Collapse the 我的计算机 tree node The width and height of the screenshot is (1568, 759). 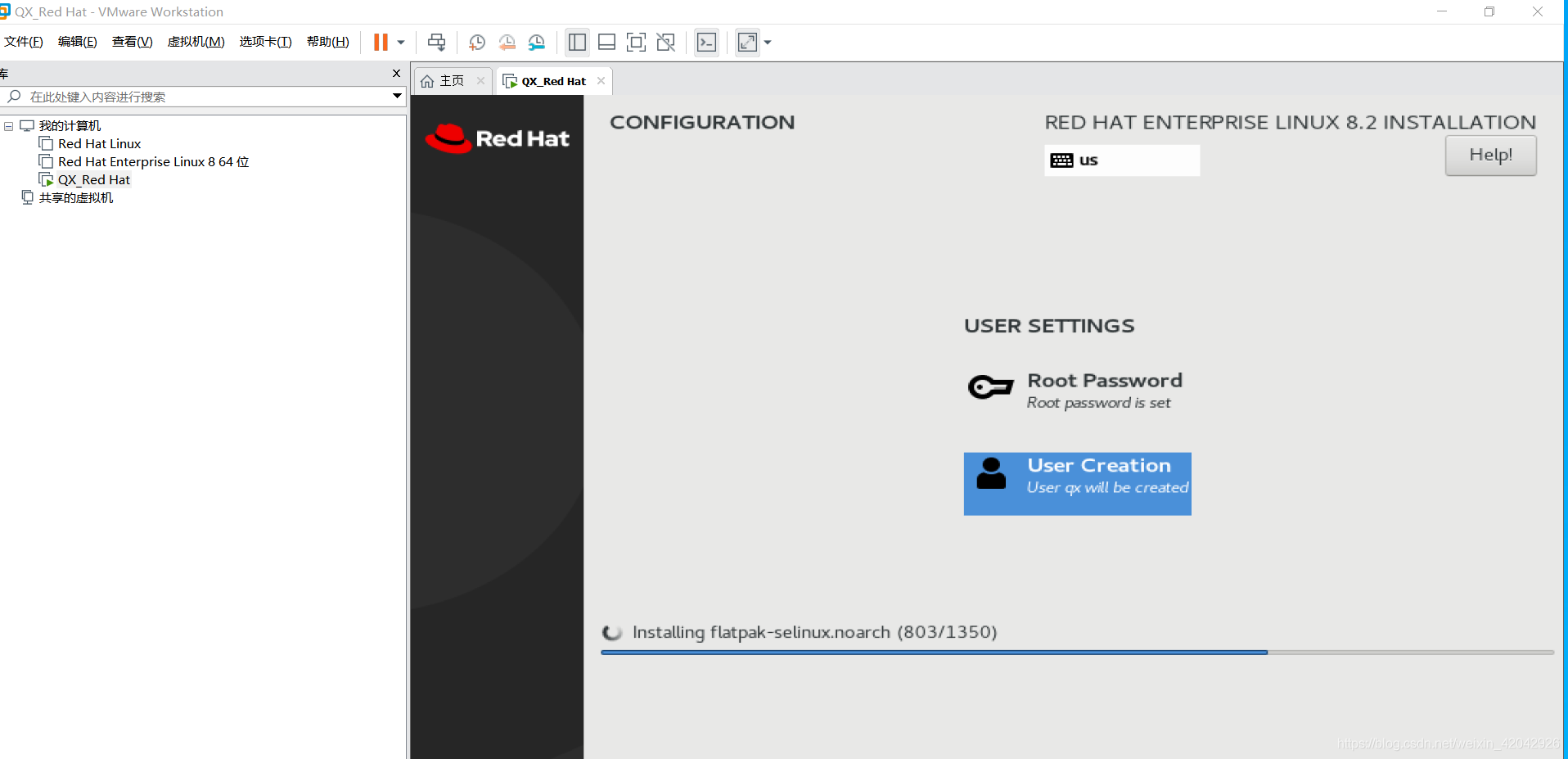coord(9,126)
